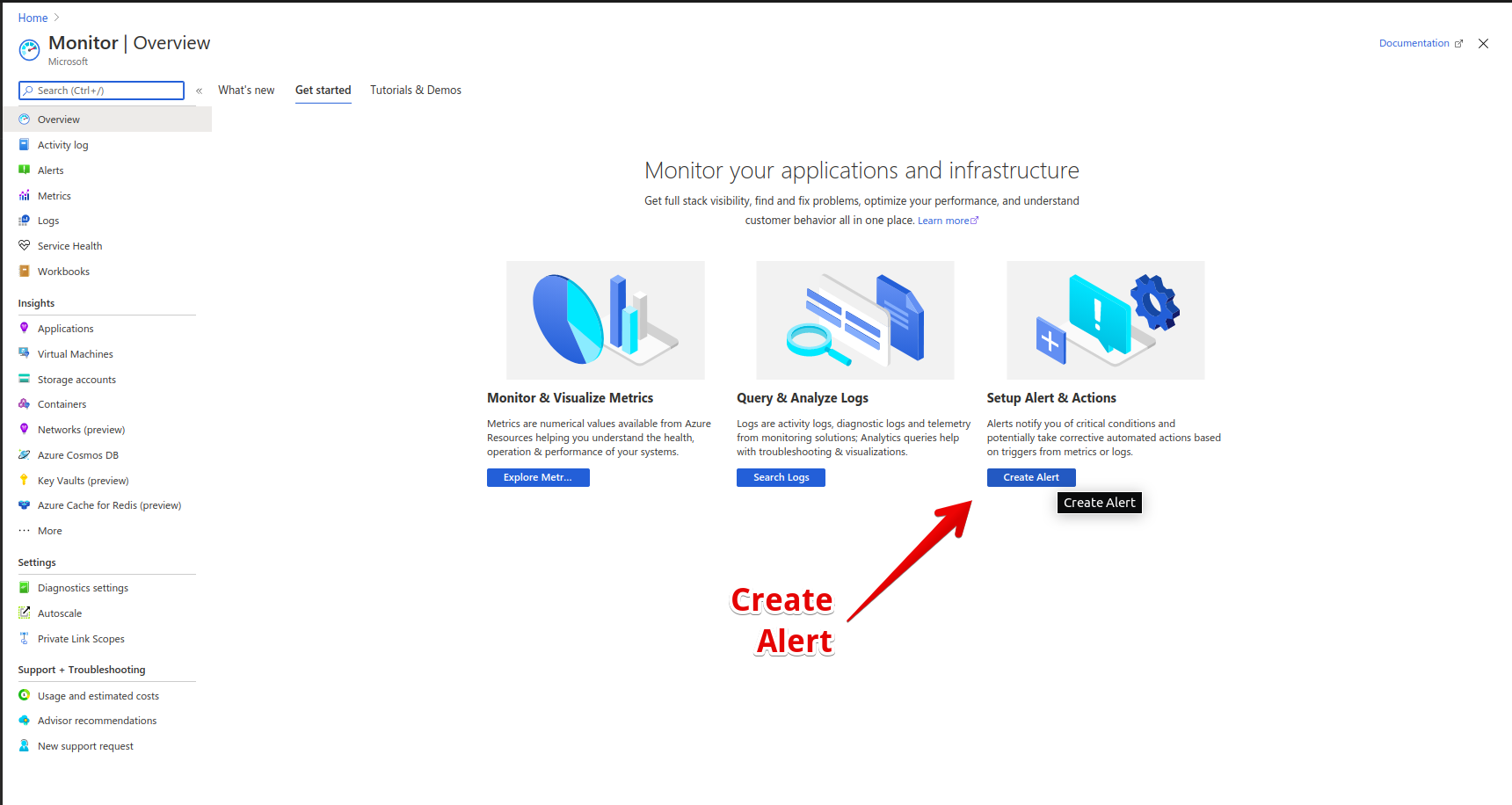Click the Azure Cache for Redis icon

click(25, 505)
